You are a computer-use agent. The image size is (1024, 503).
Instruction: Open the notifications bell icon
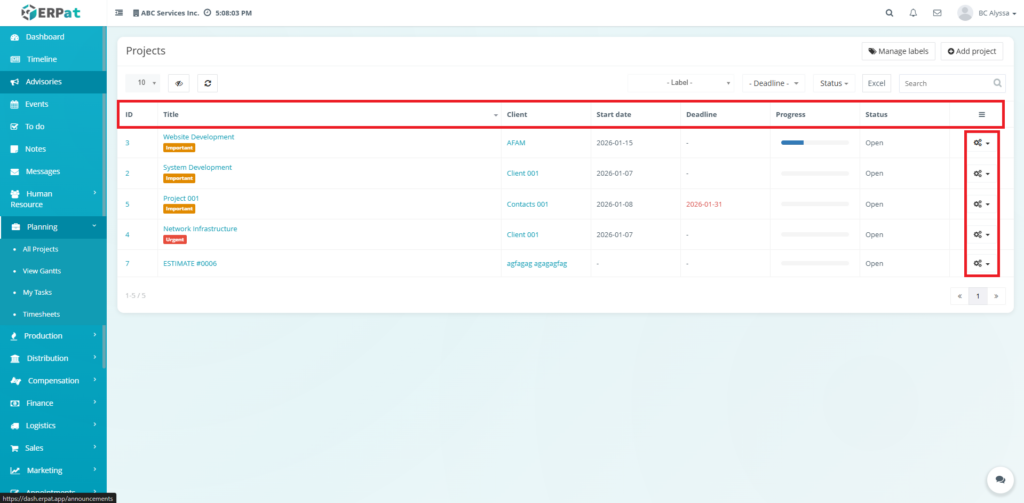pyautogui.click(x=913, y=13)
